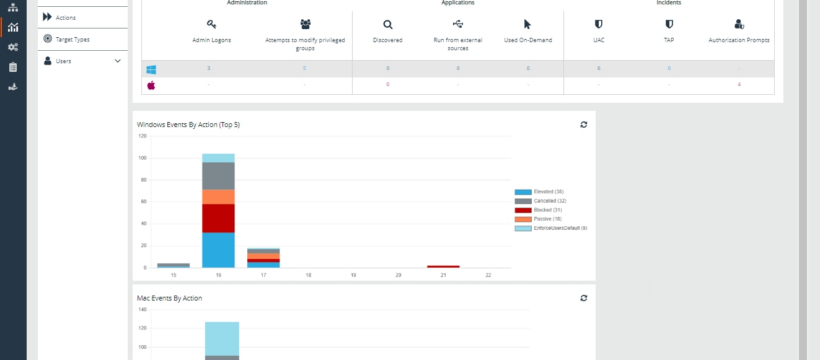Open the gears configuration icon in sidebar

(13, 47)
